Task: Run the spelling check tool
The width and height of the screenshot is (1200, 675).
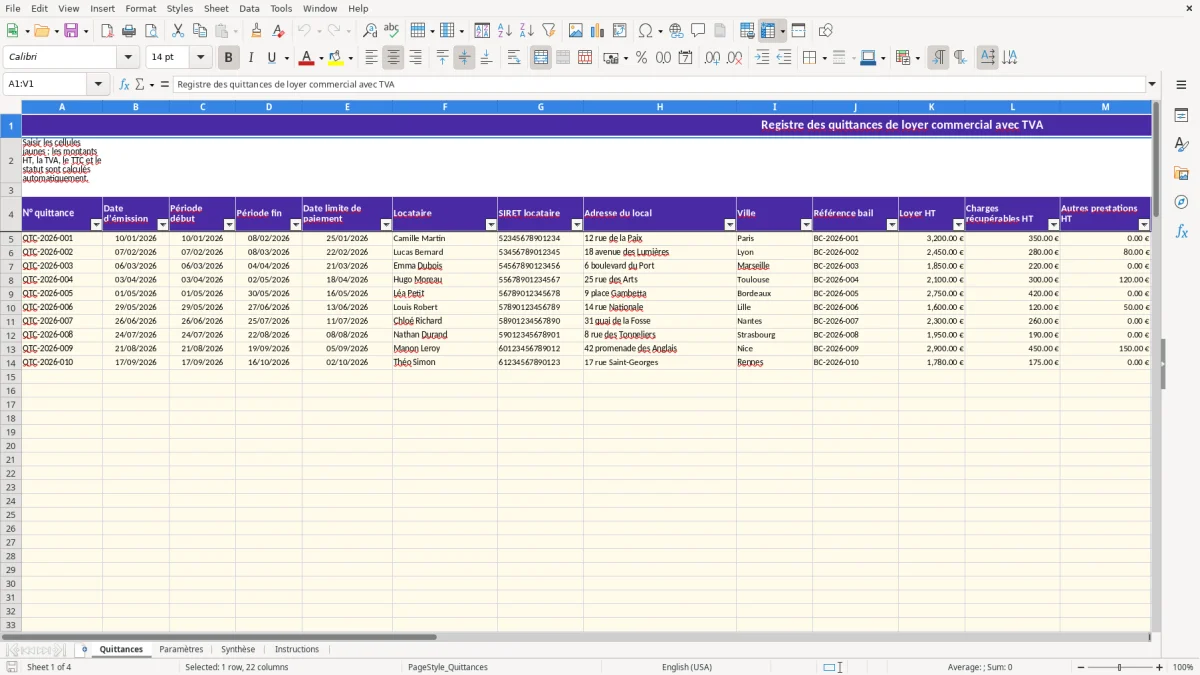Action: click(x=392, y=31)
